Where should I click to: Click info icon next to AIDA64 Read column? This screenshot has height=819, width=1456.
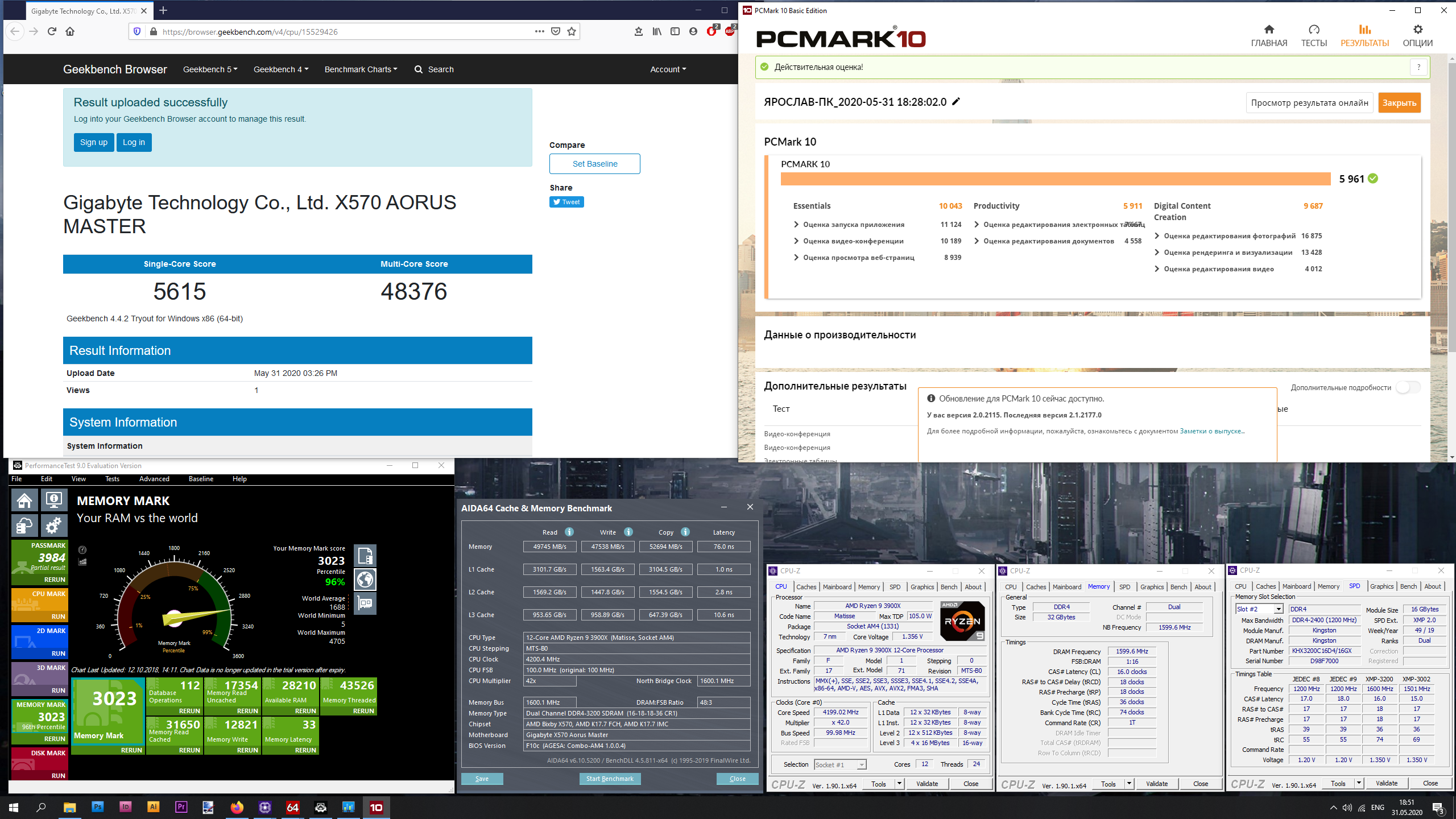coord(569,532)
